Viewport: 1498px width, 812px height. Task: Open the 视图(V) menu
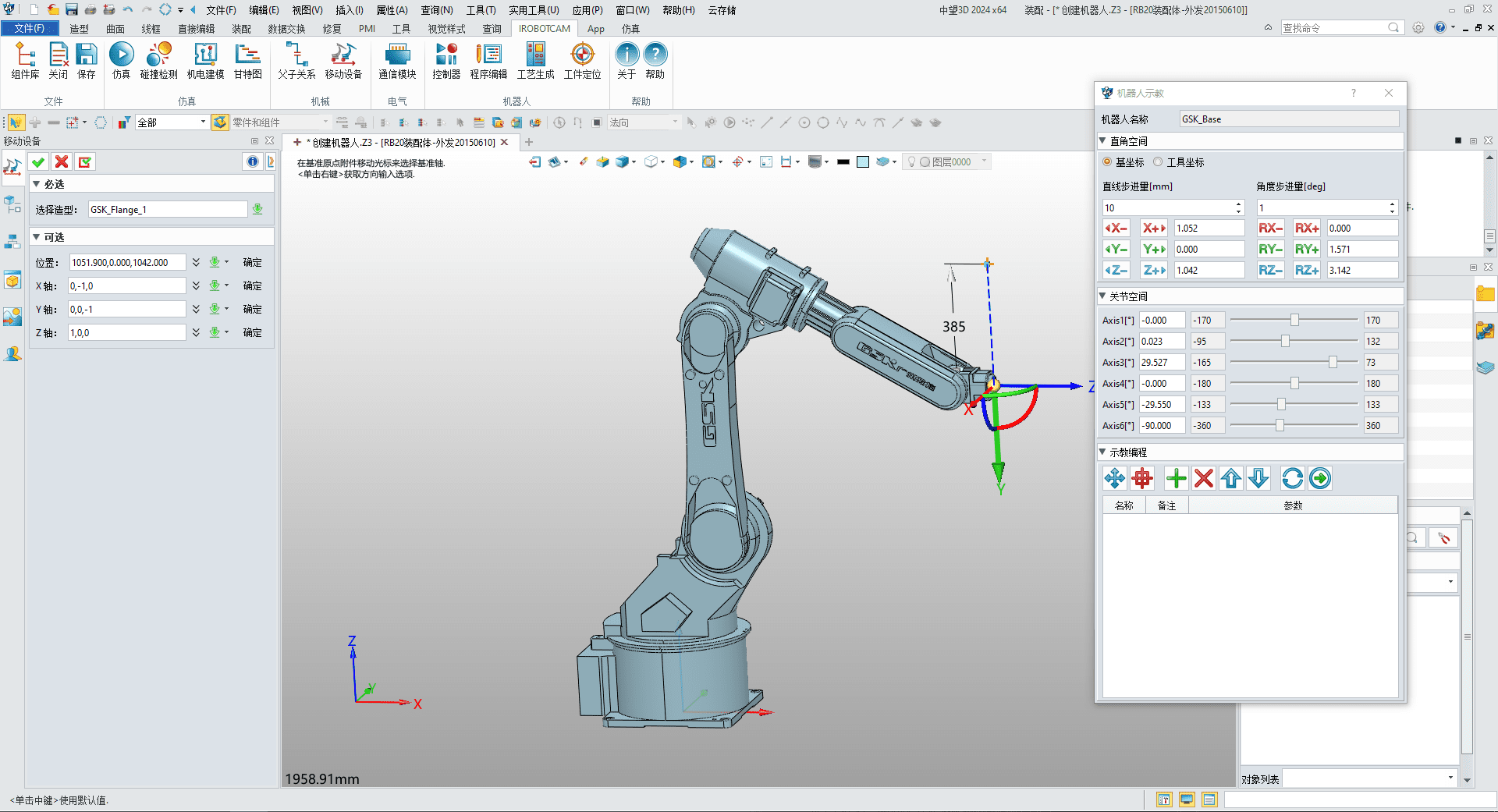307,10
